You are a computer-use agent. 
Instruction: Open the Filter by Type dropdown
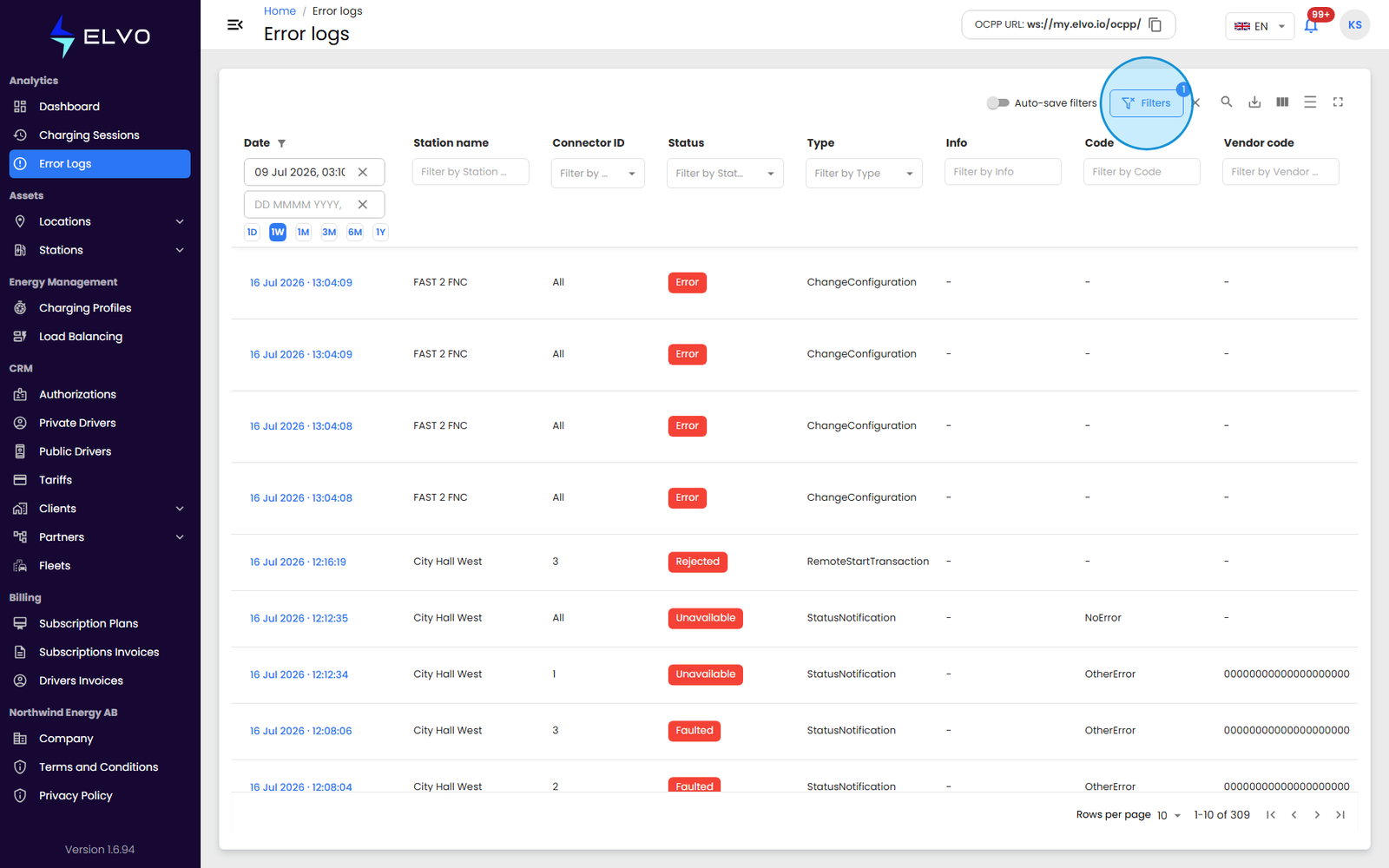pos(864,173)
